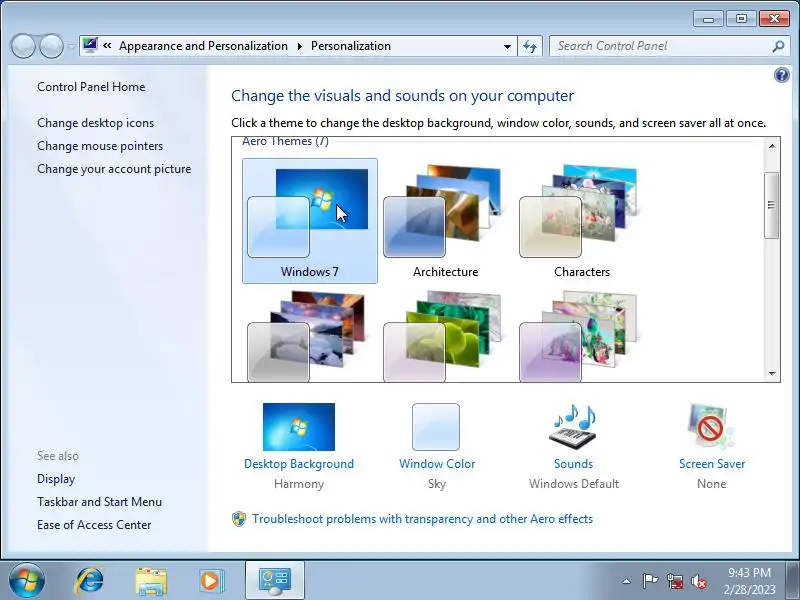Open Ease of Access Center link
800x600 pixels.
click(94, 525)
